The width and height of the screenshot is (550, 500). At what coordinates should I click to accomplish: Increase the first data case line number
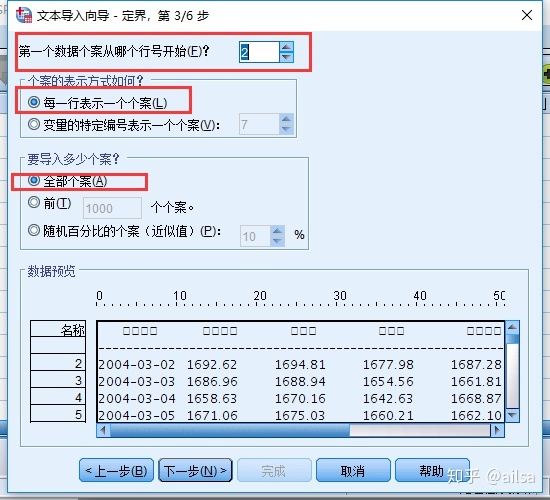click(x=287, y=47)
